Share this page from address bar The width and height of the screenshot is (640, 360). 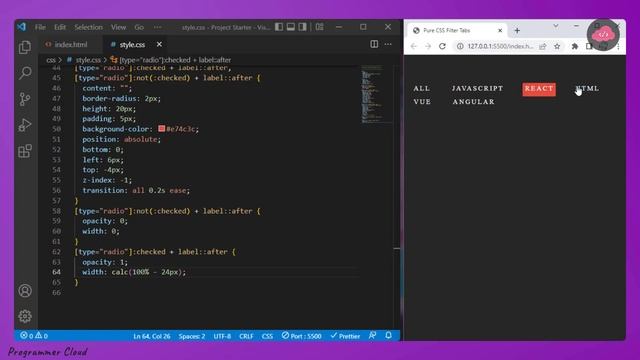542,47
